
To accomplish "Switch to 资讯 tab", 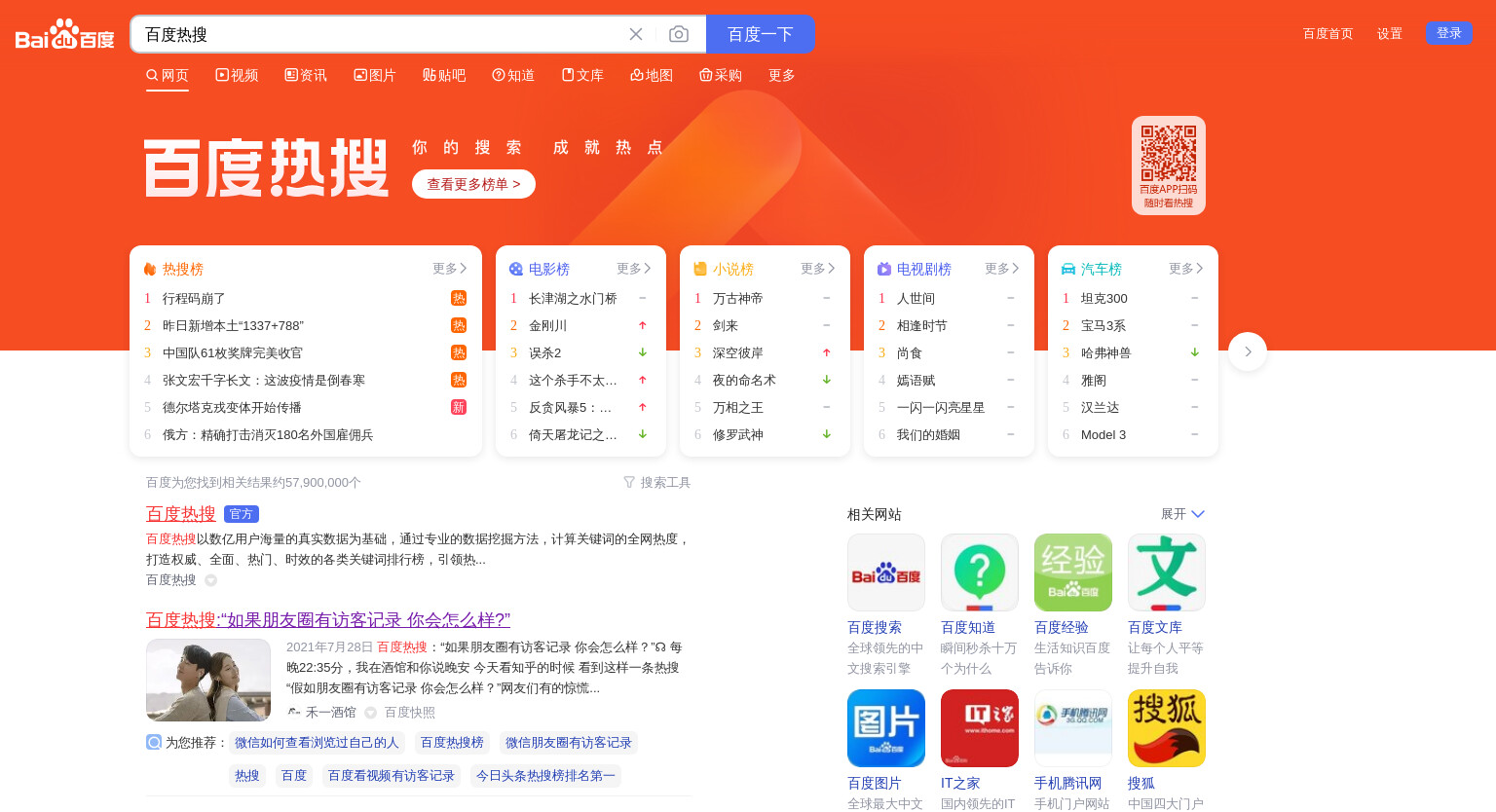I will point(306,75).
